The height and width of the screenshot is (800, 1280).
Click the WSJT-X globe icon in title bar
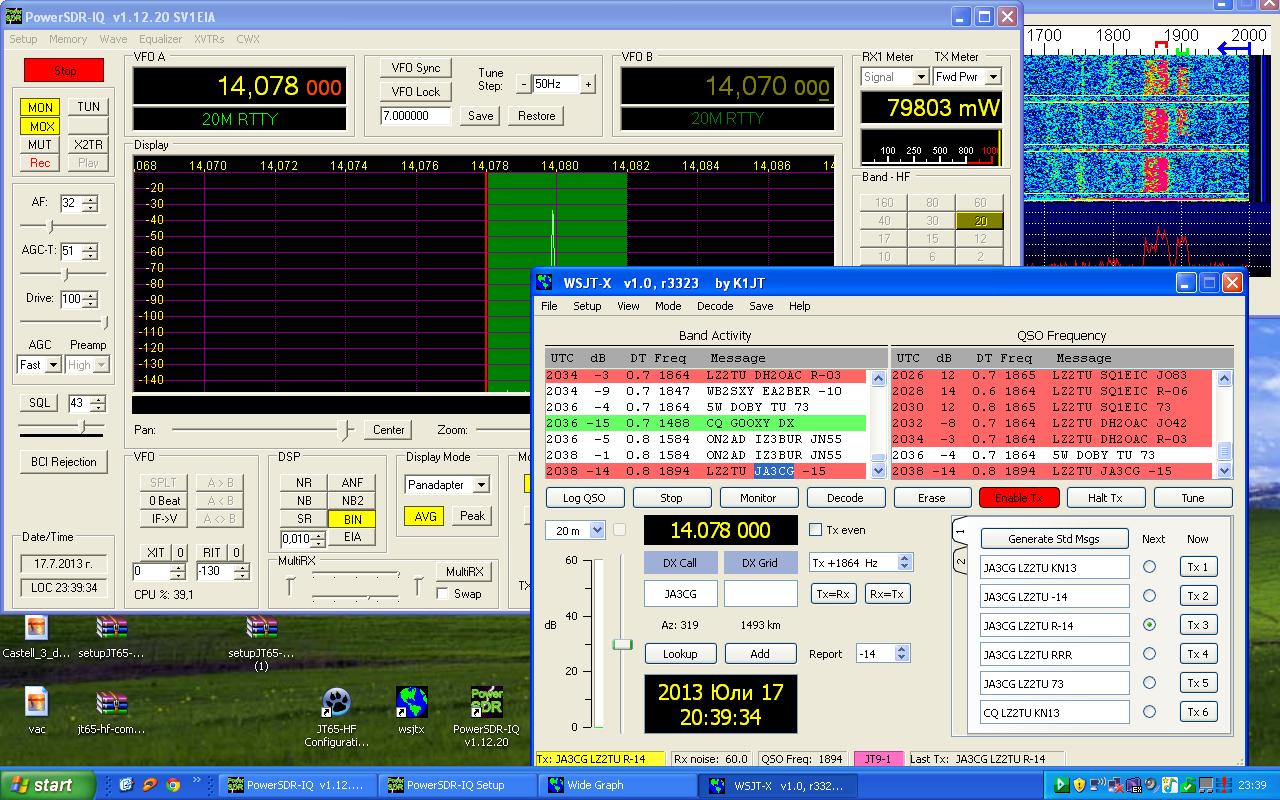[x=546, y=283]
